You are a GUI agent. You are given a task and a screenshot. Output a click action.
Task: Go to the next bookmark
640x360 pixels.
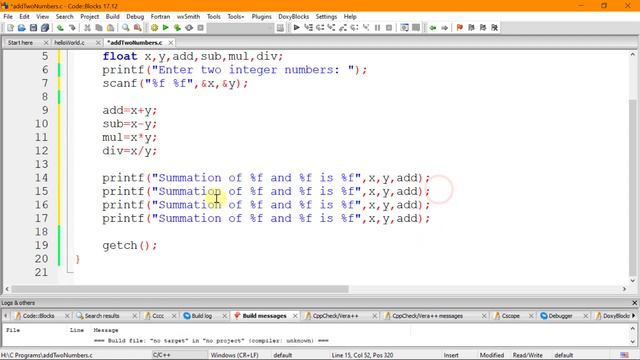(483, 28)
